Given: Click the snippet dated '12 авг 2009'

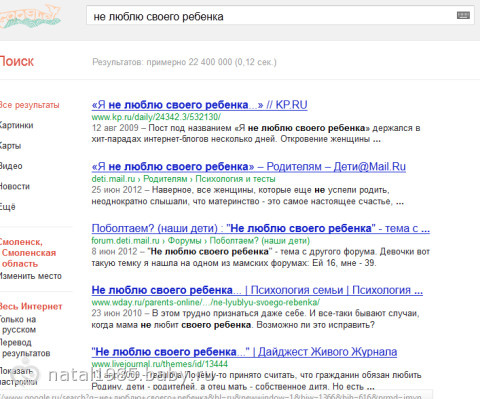Looking at the screenshot, I should coord(256,134).
